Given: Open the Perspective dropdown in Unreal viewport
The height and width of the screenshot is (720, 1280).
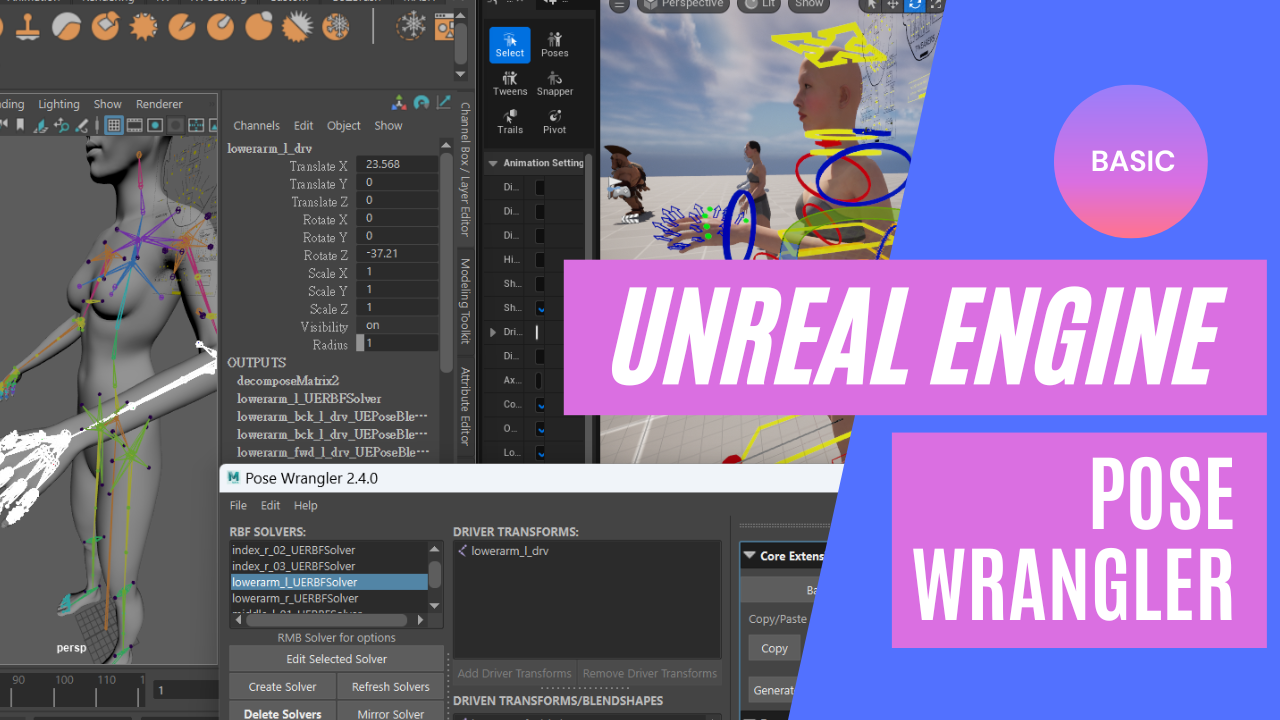Looking at the screenshot, I should (x=683, y=5).
